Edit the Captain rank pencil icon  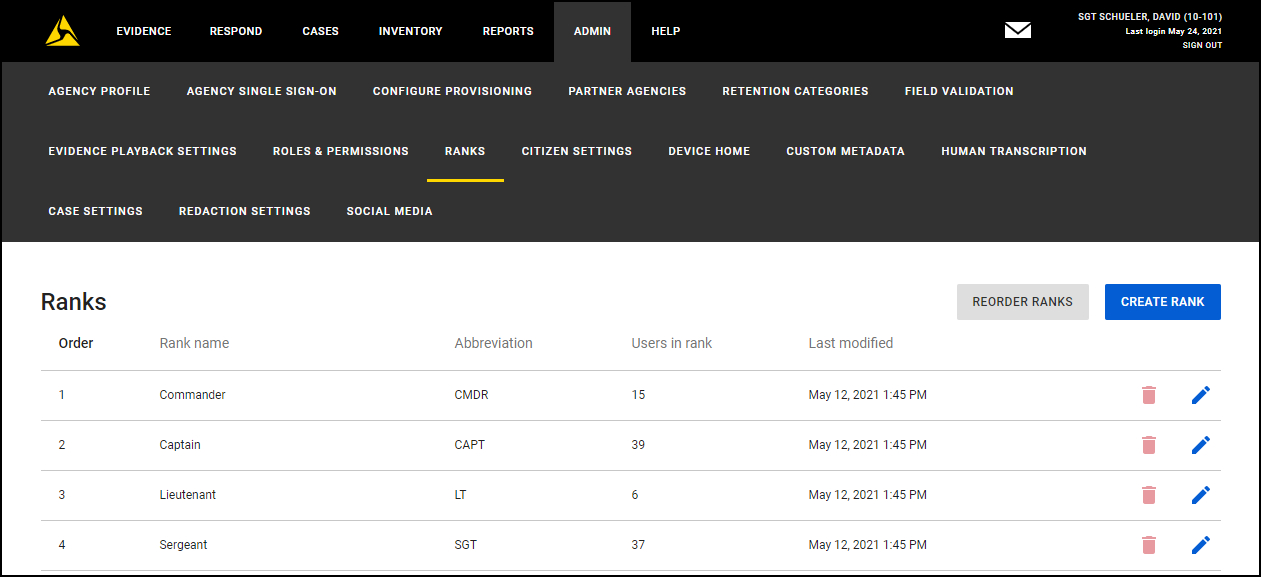tap(1201, 445)
